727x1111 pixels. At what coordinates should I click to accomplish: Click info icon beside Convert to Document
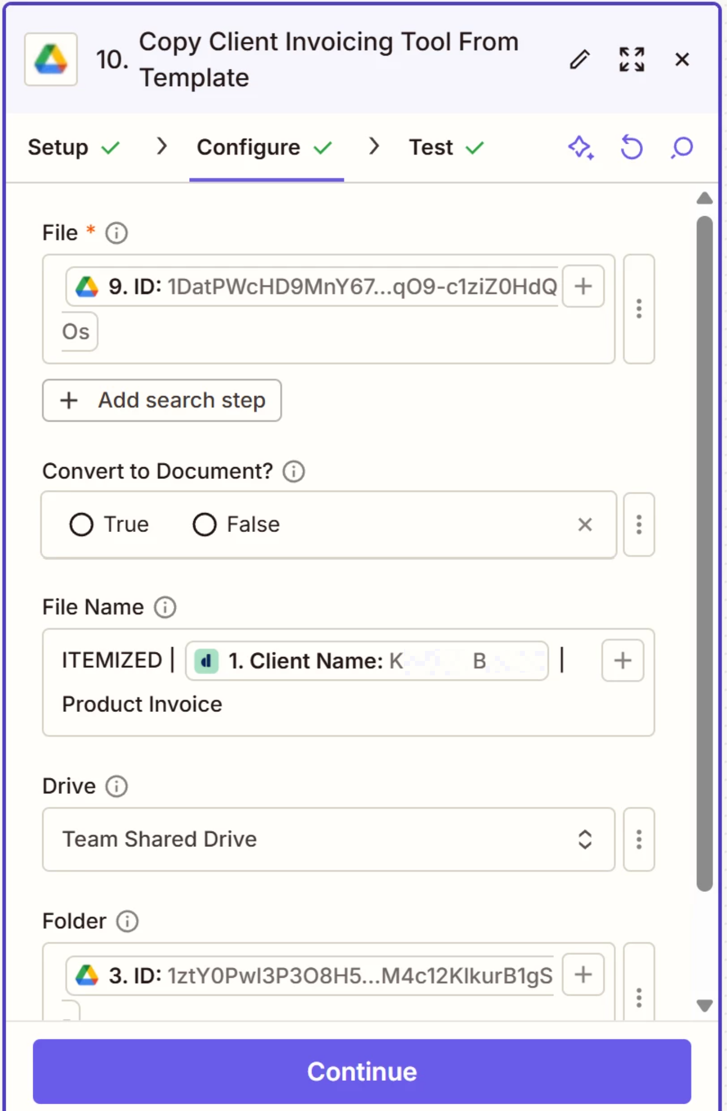tap(294, 471)
